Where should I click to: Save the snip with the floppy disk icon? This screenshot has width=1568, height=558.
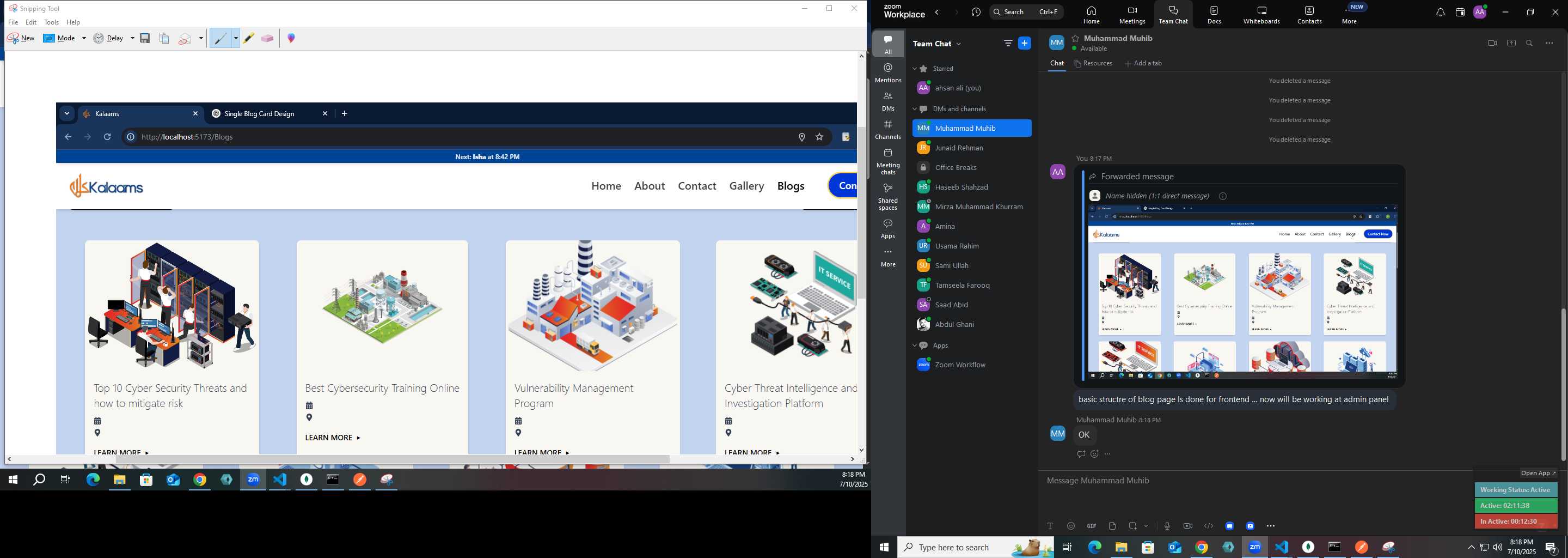(x=145, y=38)
